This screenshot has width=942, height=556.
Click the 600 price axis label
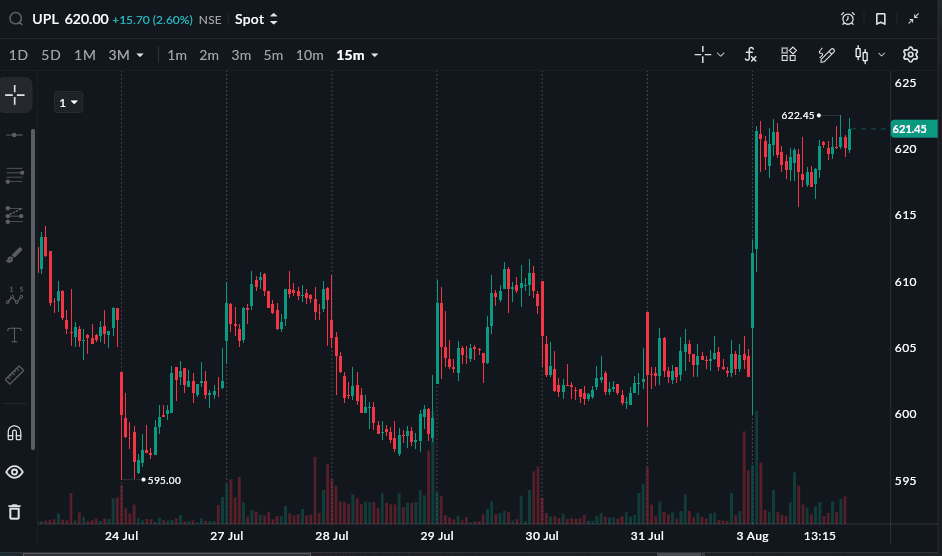905,414
